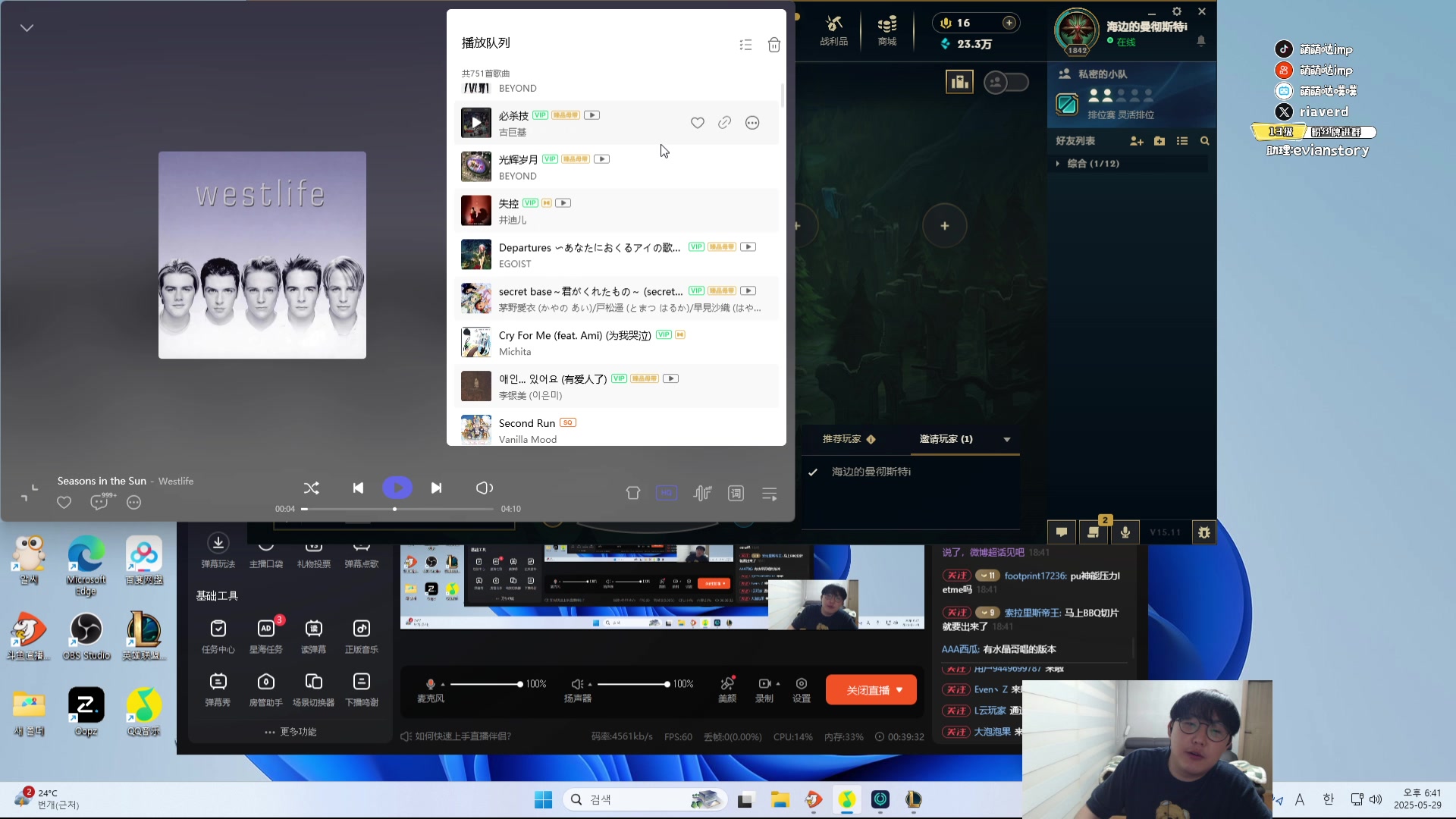The image size is (1456, 819).
Task: Open 美颜 beauty filter settings
Action: click(x=727, y=689)
